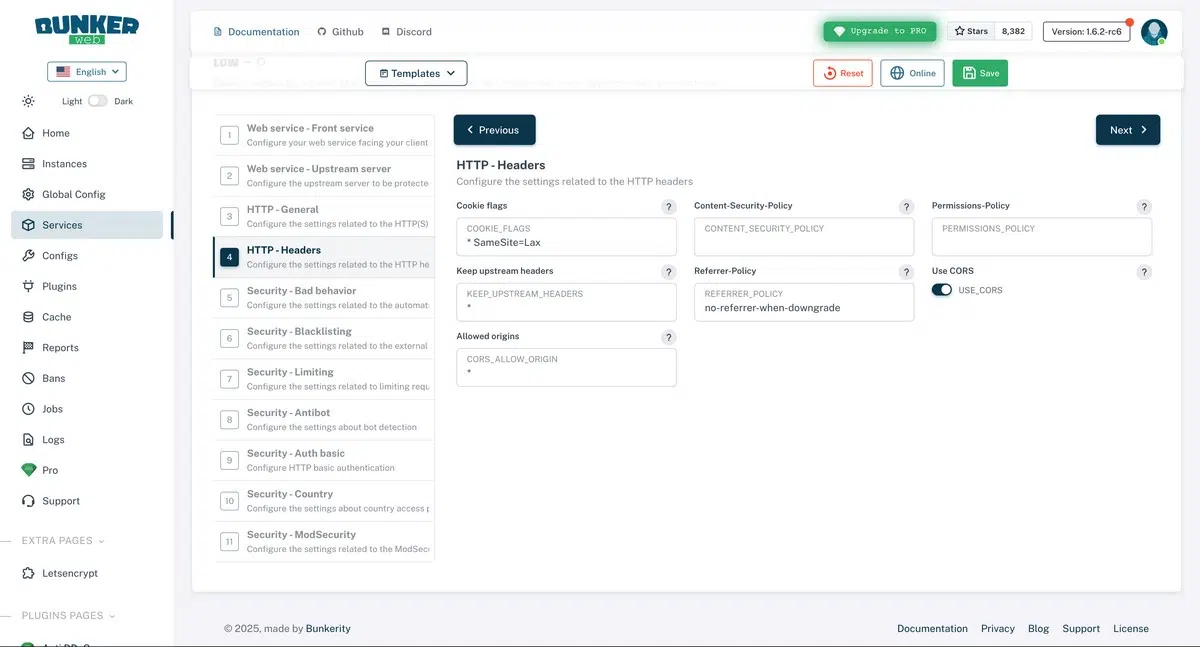Click help icon for Permissions-Policy
The width and height of the screenshot is (1200, 647).
(1145, 207)
